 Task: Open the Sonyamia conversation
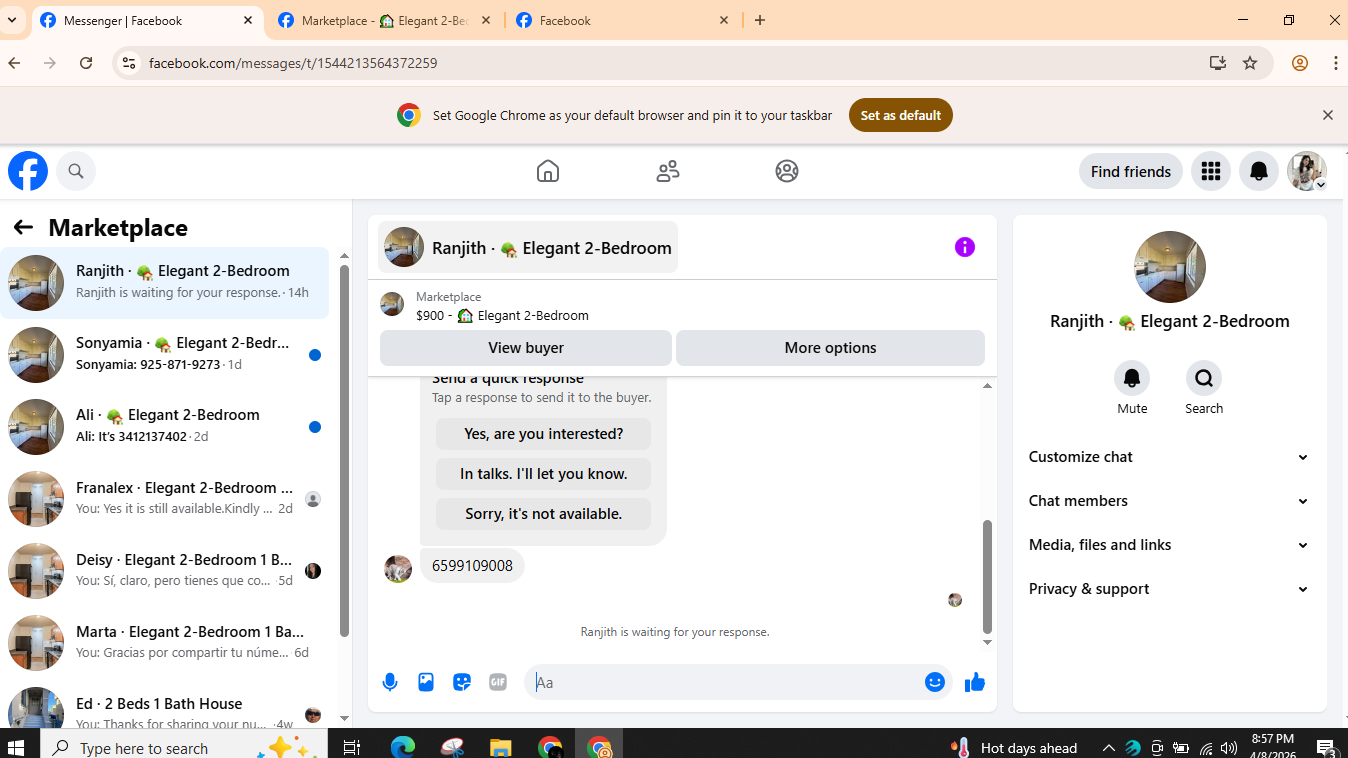[164, 354]
